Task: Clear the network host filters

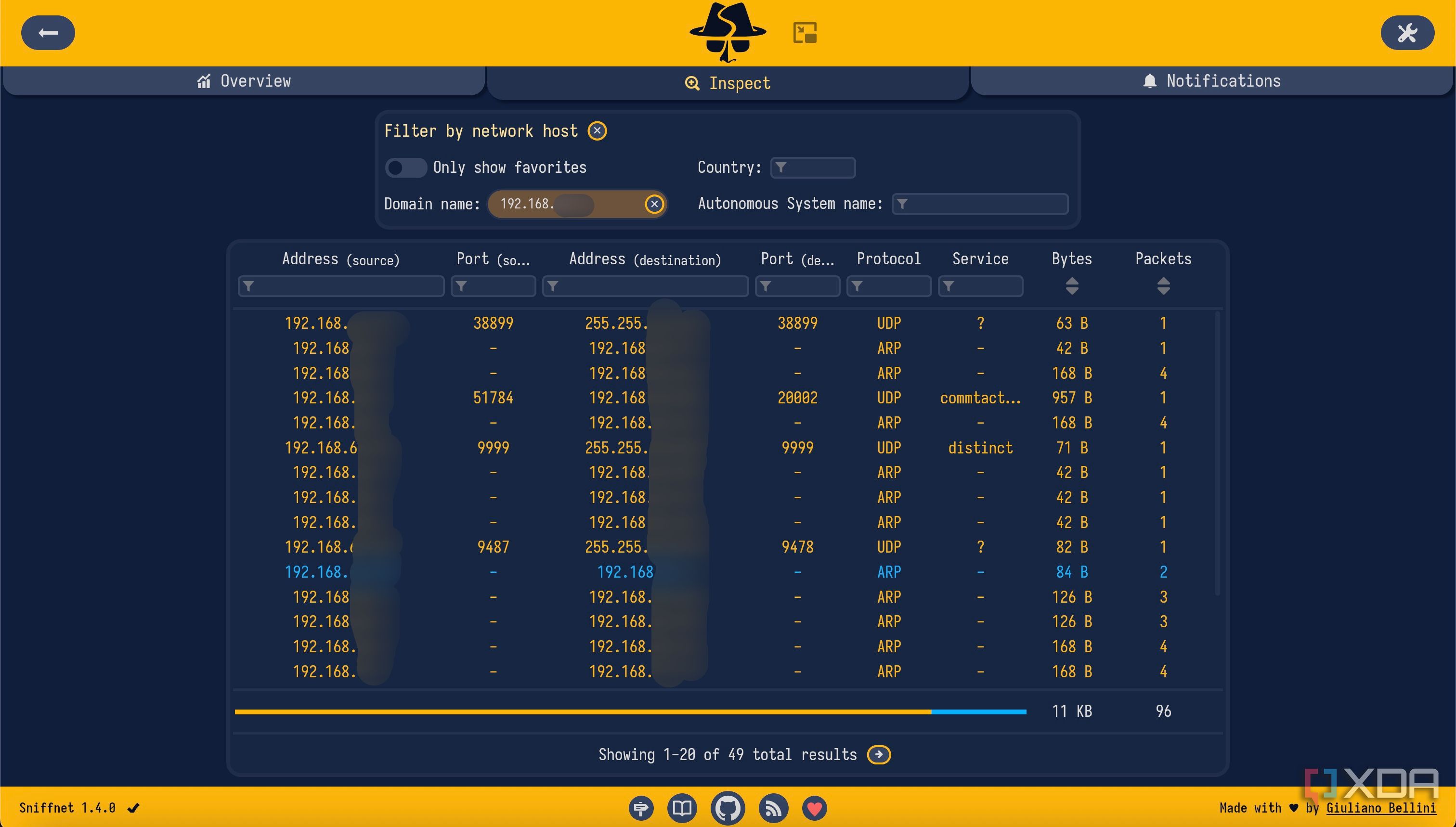Action: pyautogui.click(x=597, y=131)
